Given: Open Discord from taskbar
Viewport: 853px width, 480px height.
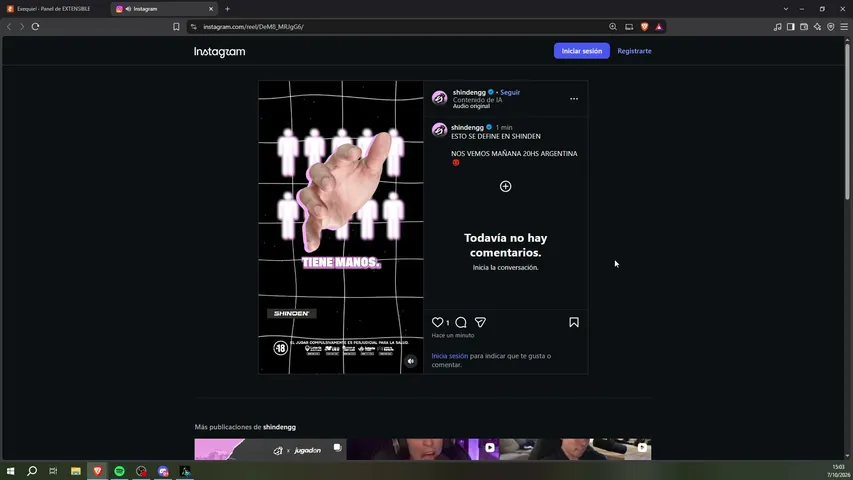Looking at the screenshot, I should tap(163, 471).
